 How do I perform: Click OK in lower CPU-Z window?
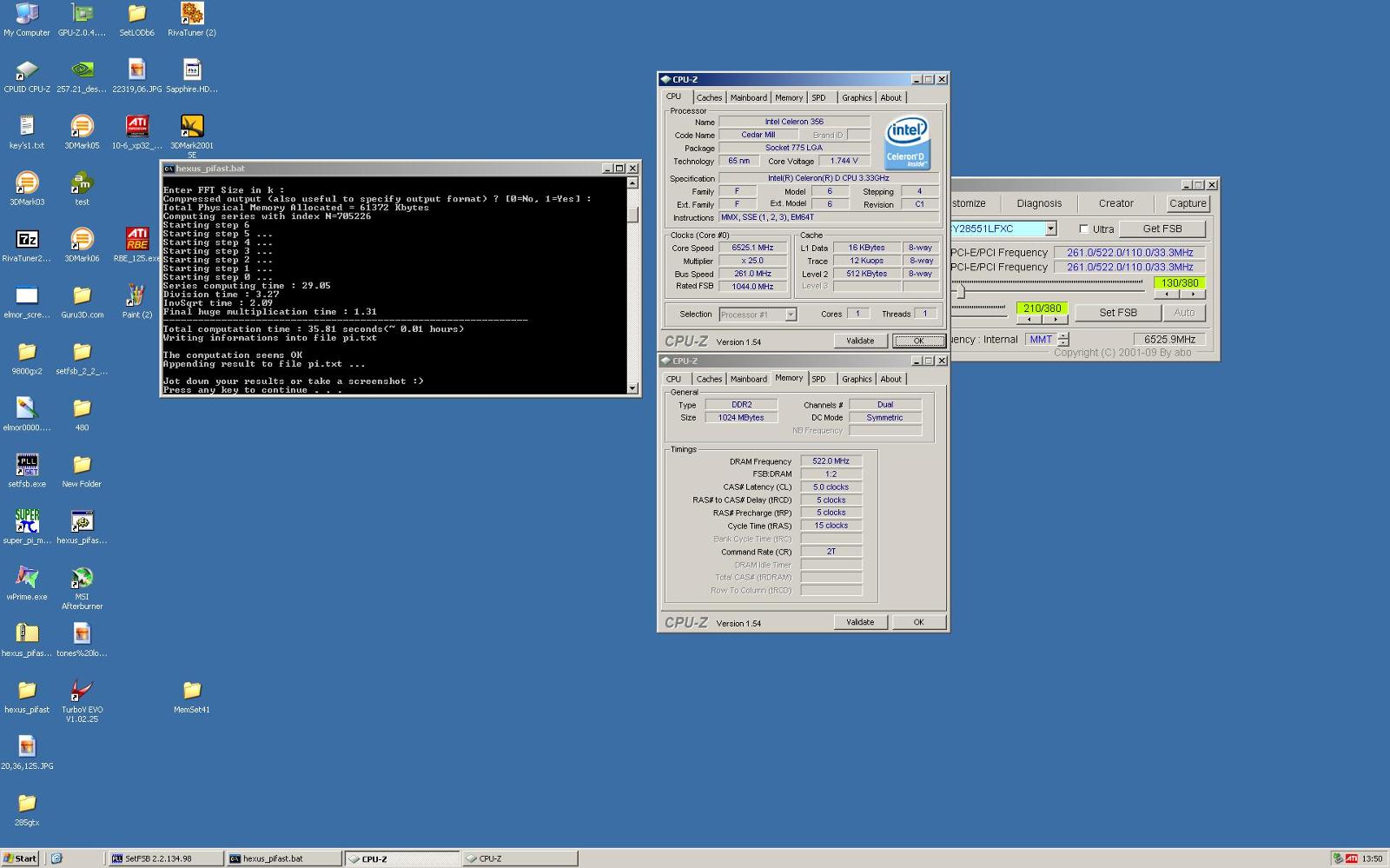click(x=918, y=622)
